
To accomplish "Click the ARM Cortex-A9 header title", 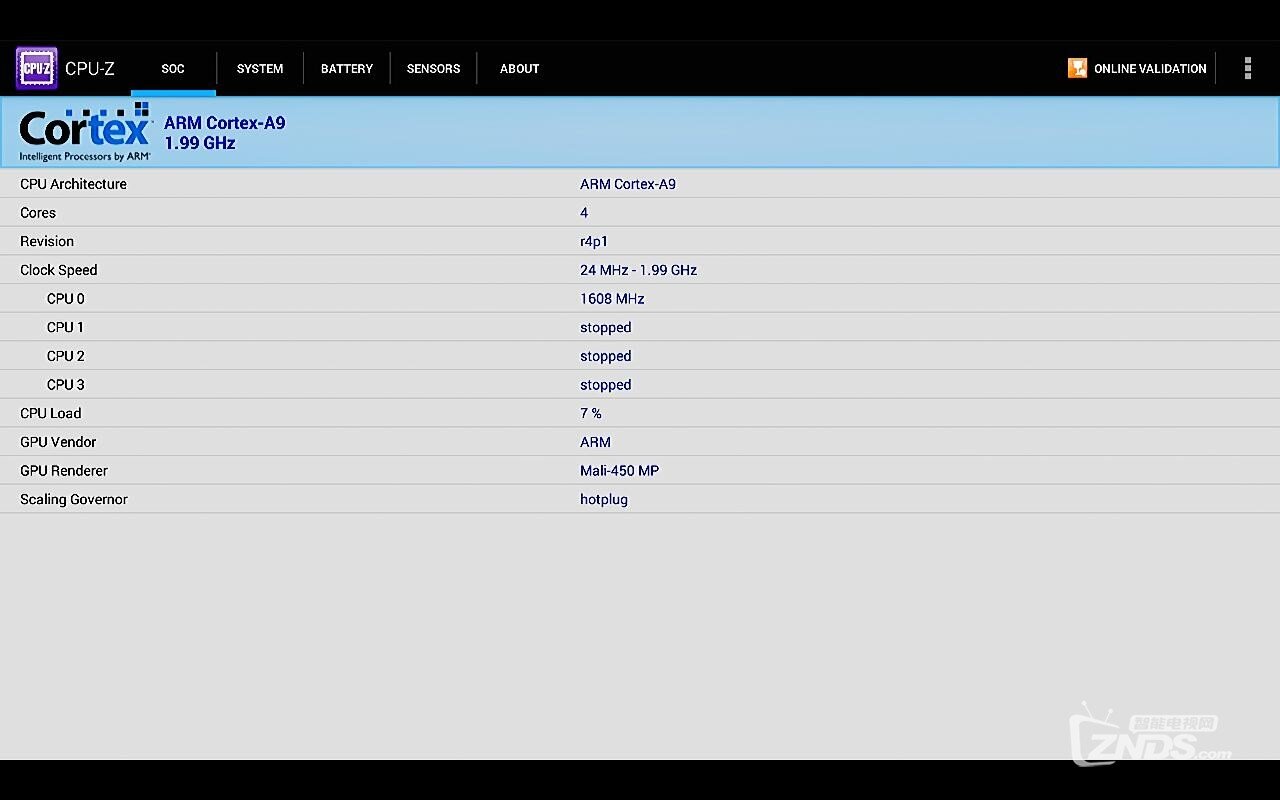I will click(224, 123).
